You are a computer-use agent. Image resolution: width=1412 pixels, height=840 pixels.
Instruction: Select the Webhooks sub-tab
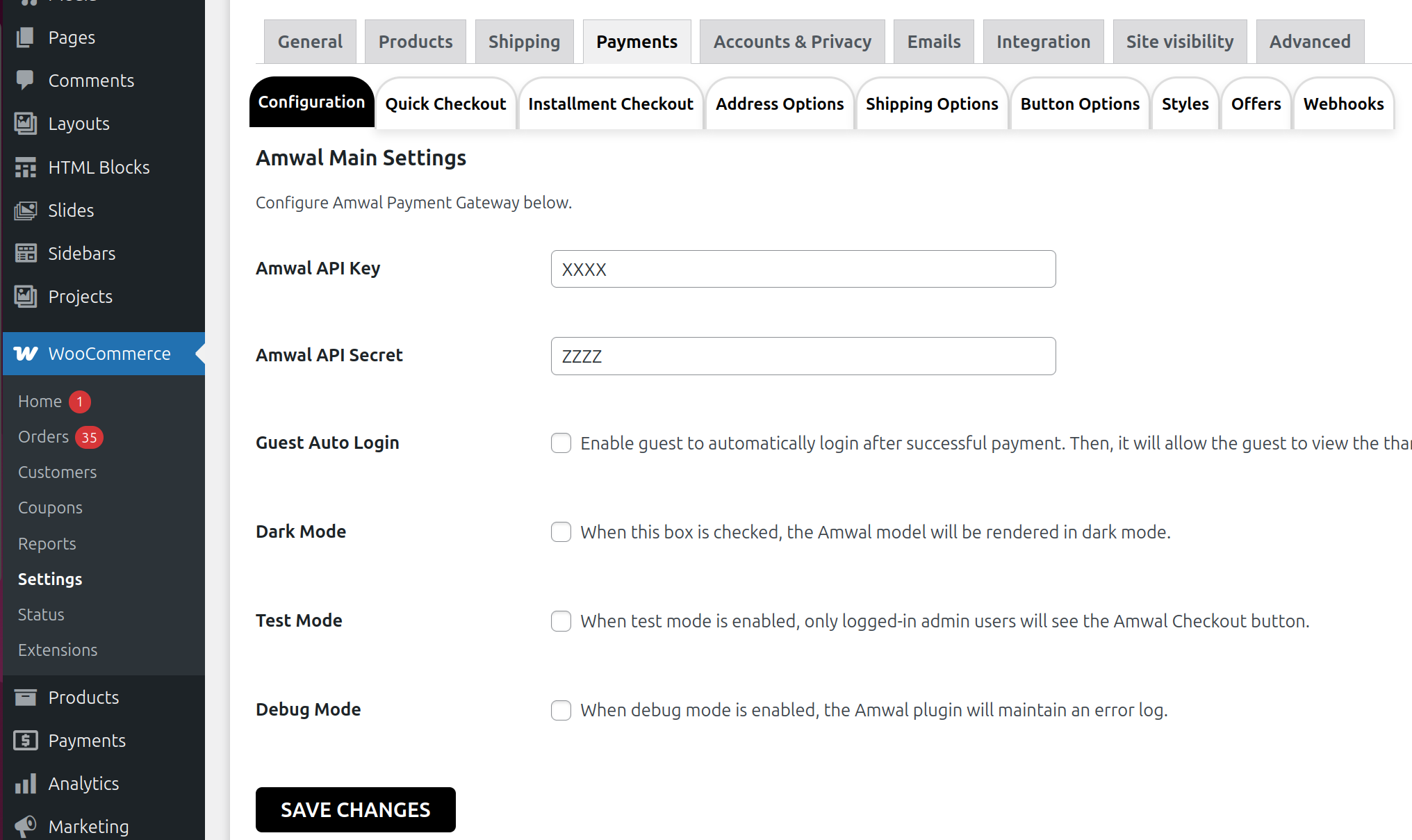tap(1343, 104)
